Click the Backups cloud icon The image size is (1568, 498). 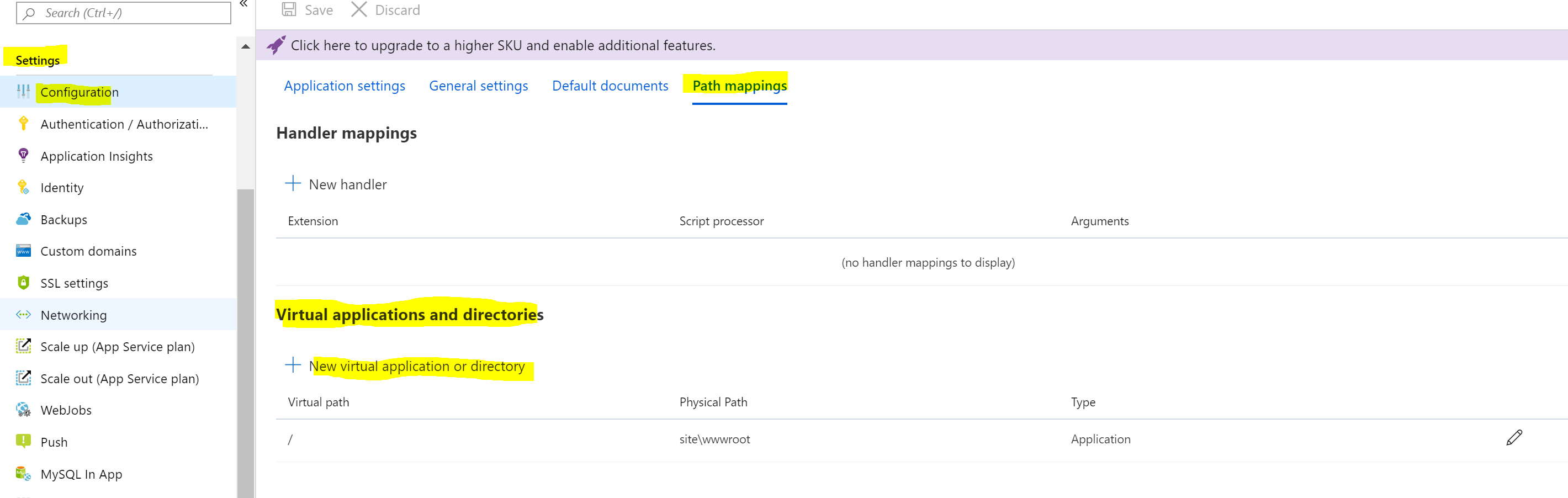pyautogui.click(x=23, y=219)
